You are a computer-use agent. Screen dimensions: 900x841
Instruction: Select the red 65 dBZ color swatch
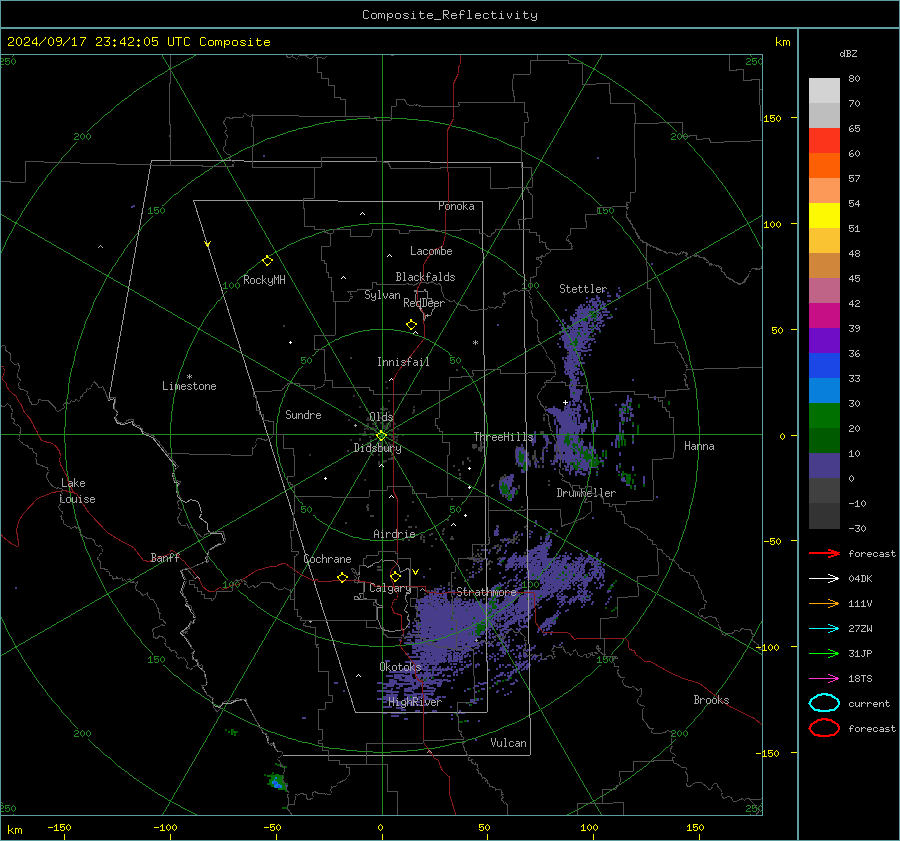(x=824, y=141)
